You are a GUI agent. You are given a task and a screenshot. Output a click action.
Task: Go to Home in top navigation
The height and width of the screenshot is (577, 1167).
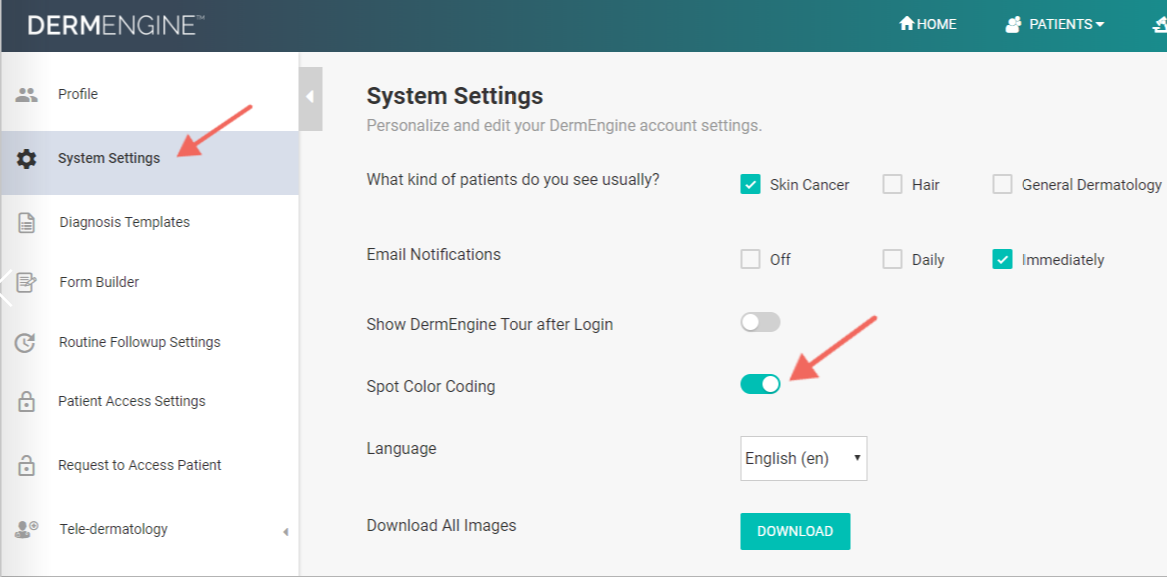(928, 24)
